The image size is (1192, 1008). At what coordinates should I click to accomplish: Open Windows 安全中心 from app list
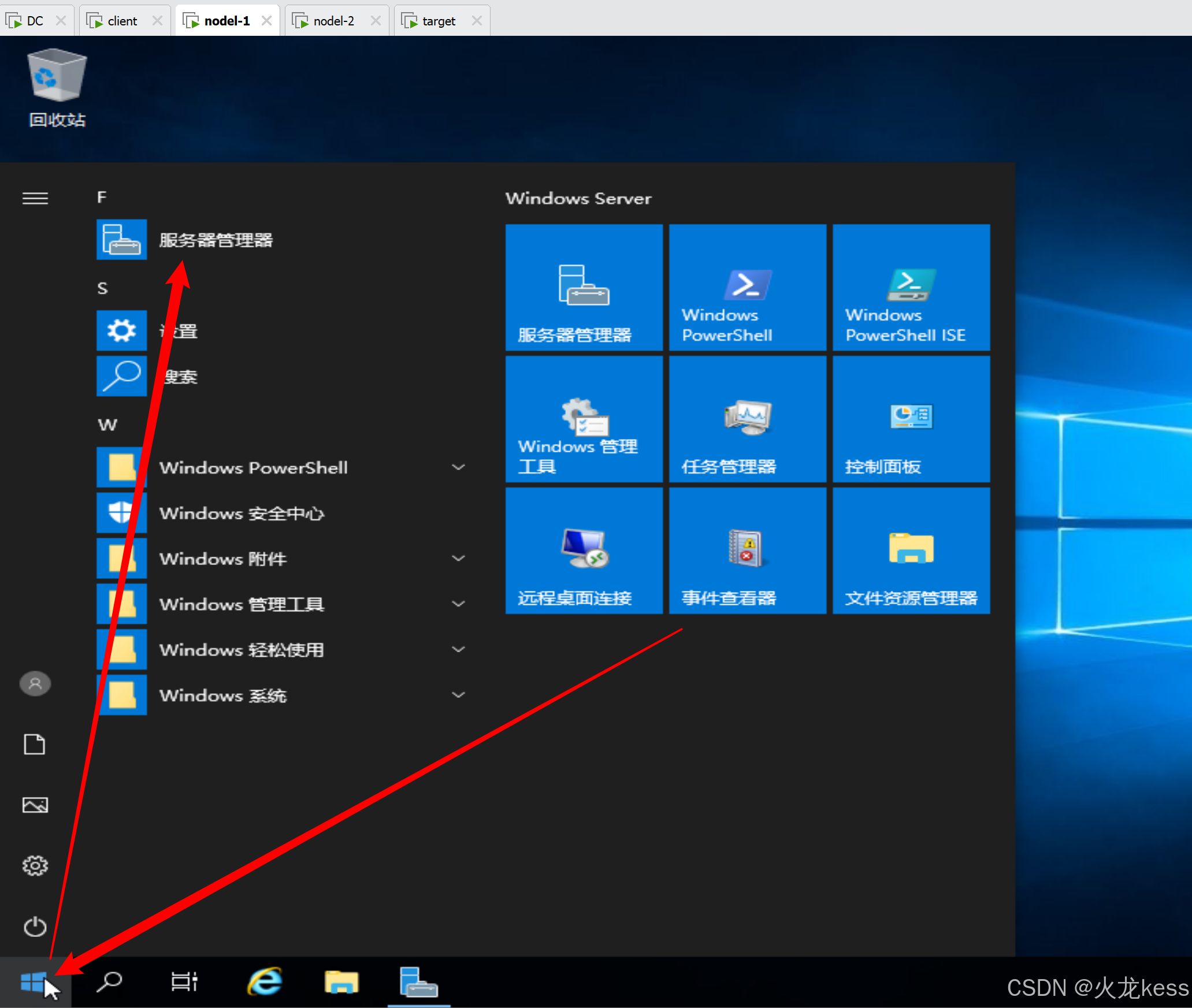point(242,513)
